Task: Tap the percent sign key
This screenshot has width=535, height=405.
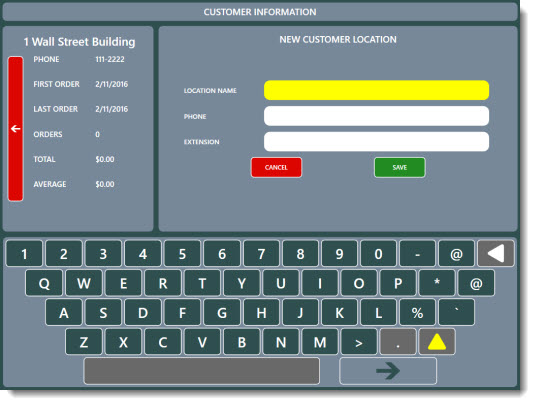Action: [418, 313]
